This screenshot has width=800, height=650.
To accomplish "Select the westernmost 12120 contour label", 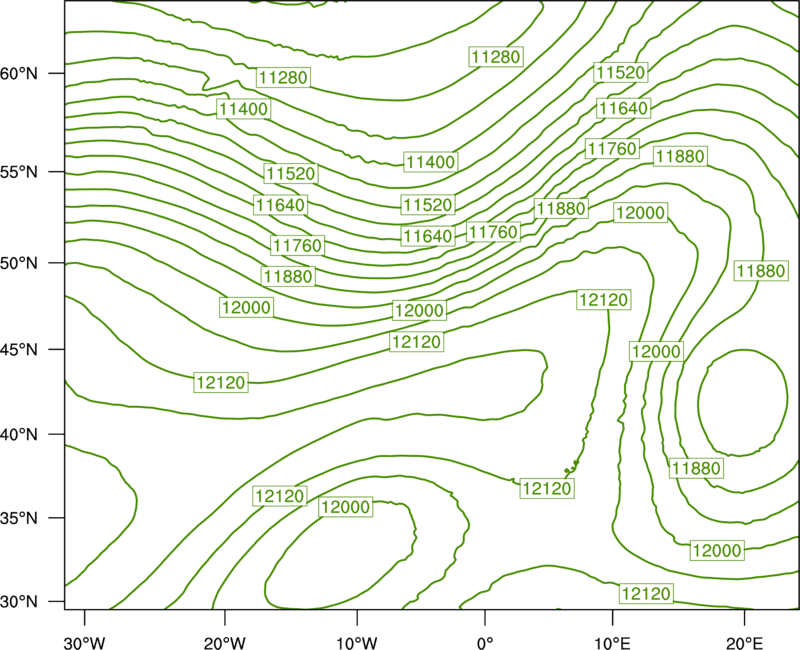I will click(x=221, y=382).
